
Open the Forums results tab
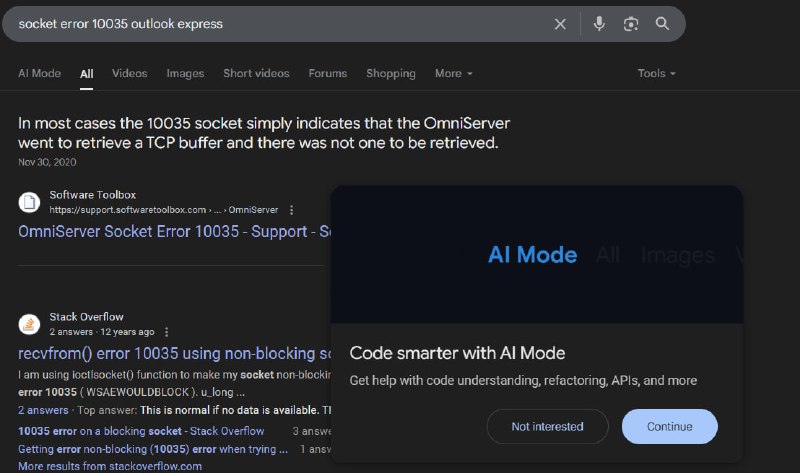tap(328, 73)
